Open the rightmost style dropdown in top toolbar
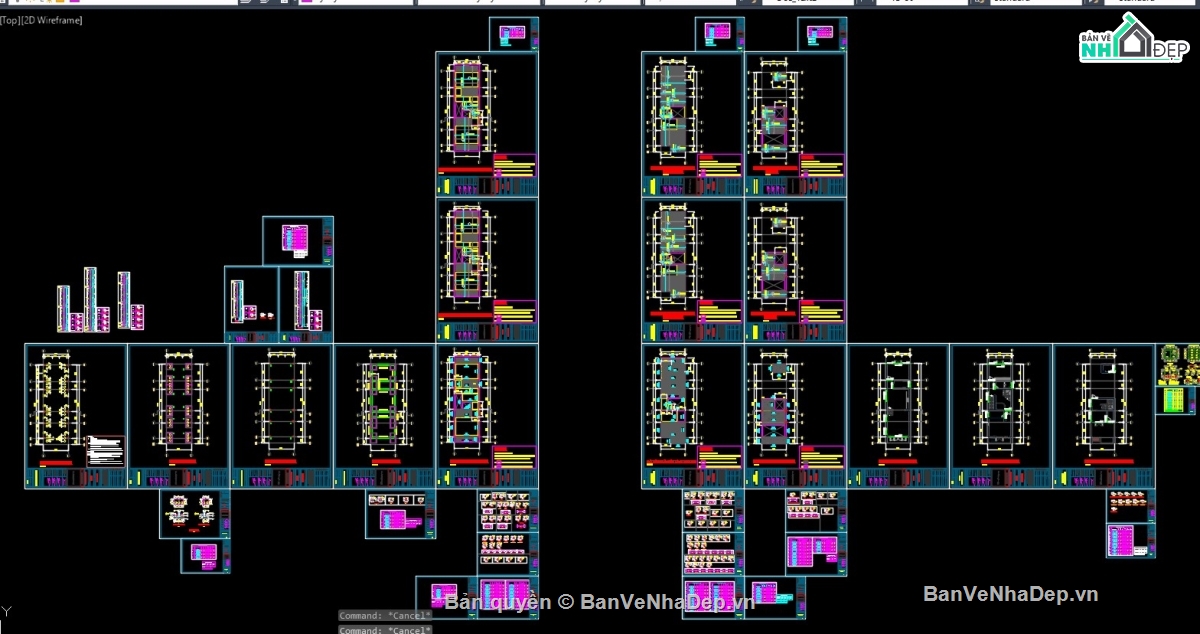 (x=1150, y=3)
